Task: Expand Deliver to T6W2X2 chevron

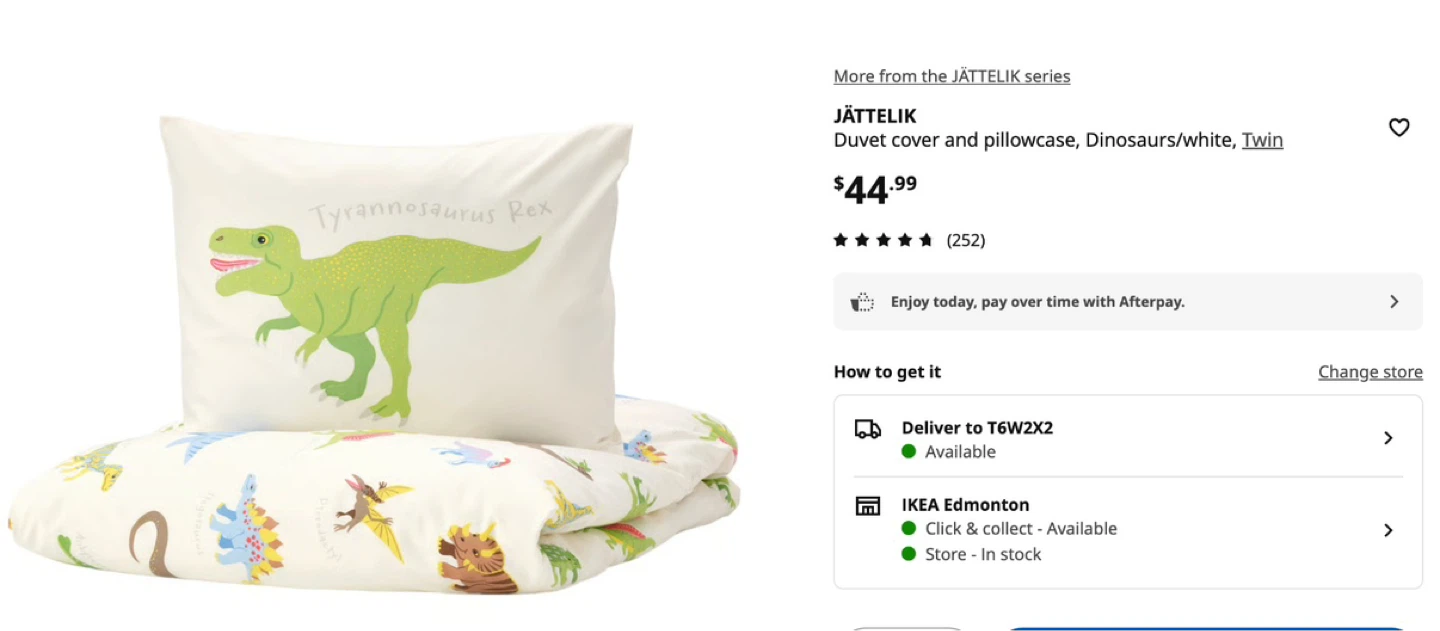Action: (1388, 438)
